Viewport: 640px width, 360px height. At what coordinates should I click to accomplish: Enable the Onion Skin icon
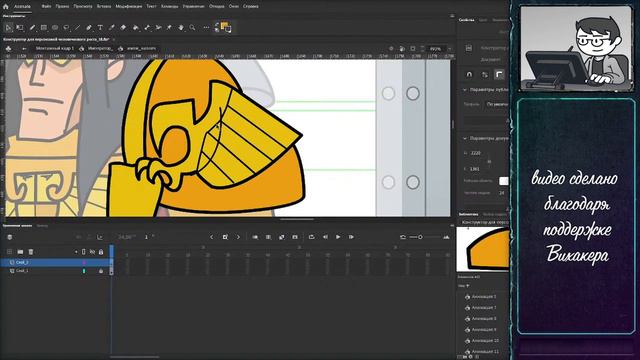click(255, 237)
